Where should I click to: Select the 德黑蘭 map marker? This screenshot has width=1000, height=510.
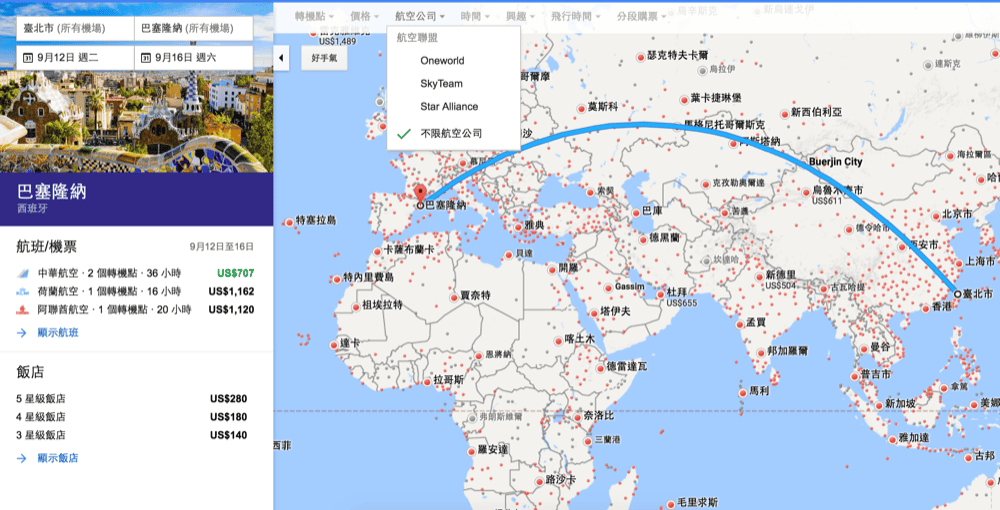tap(642, 239)
